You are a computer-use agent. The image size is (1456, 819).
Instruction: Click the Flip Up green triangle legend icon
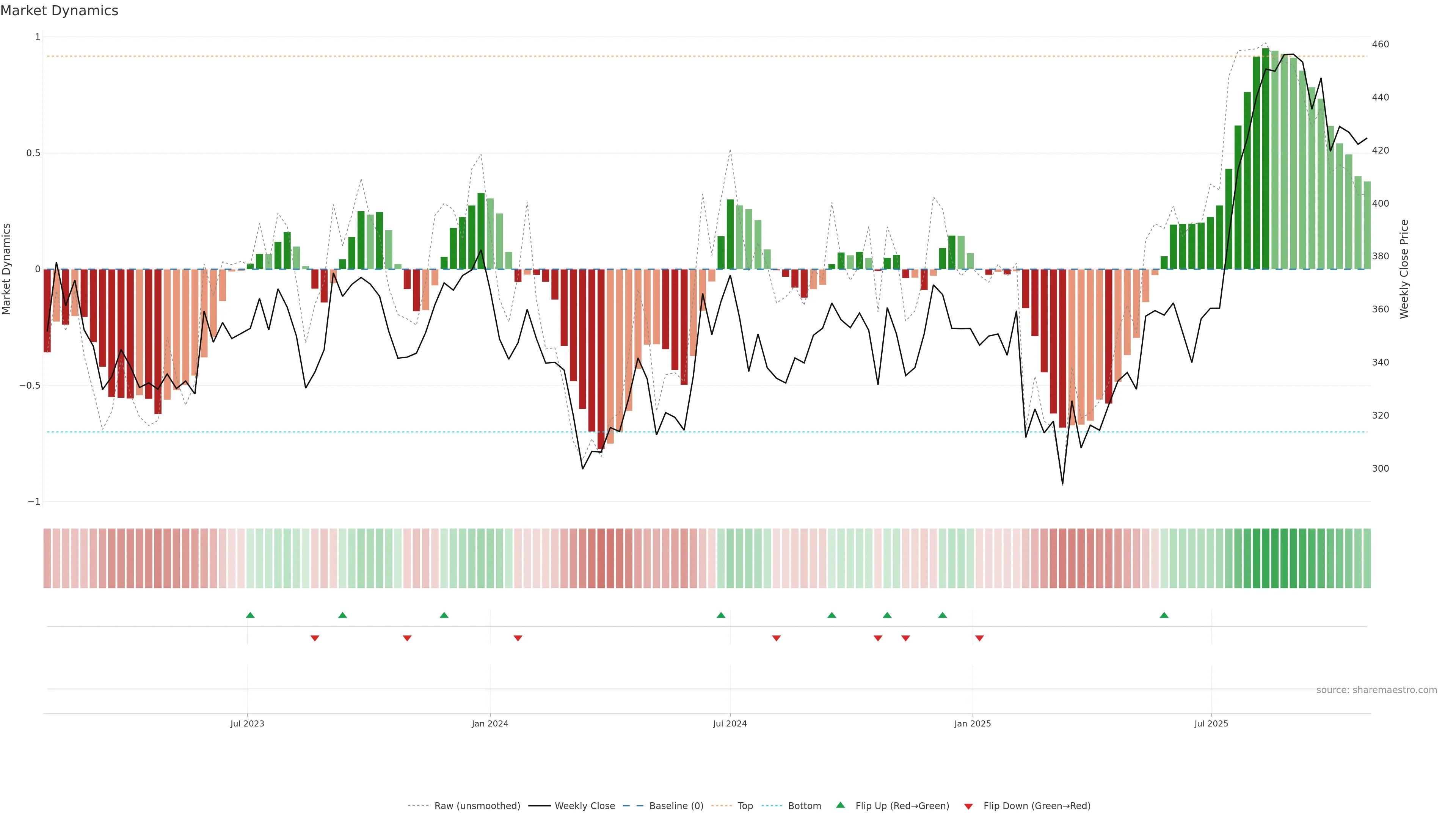point(841,805)
